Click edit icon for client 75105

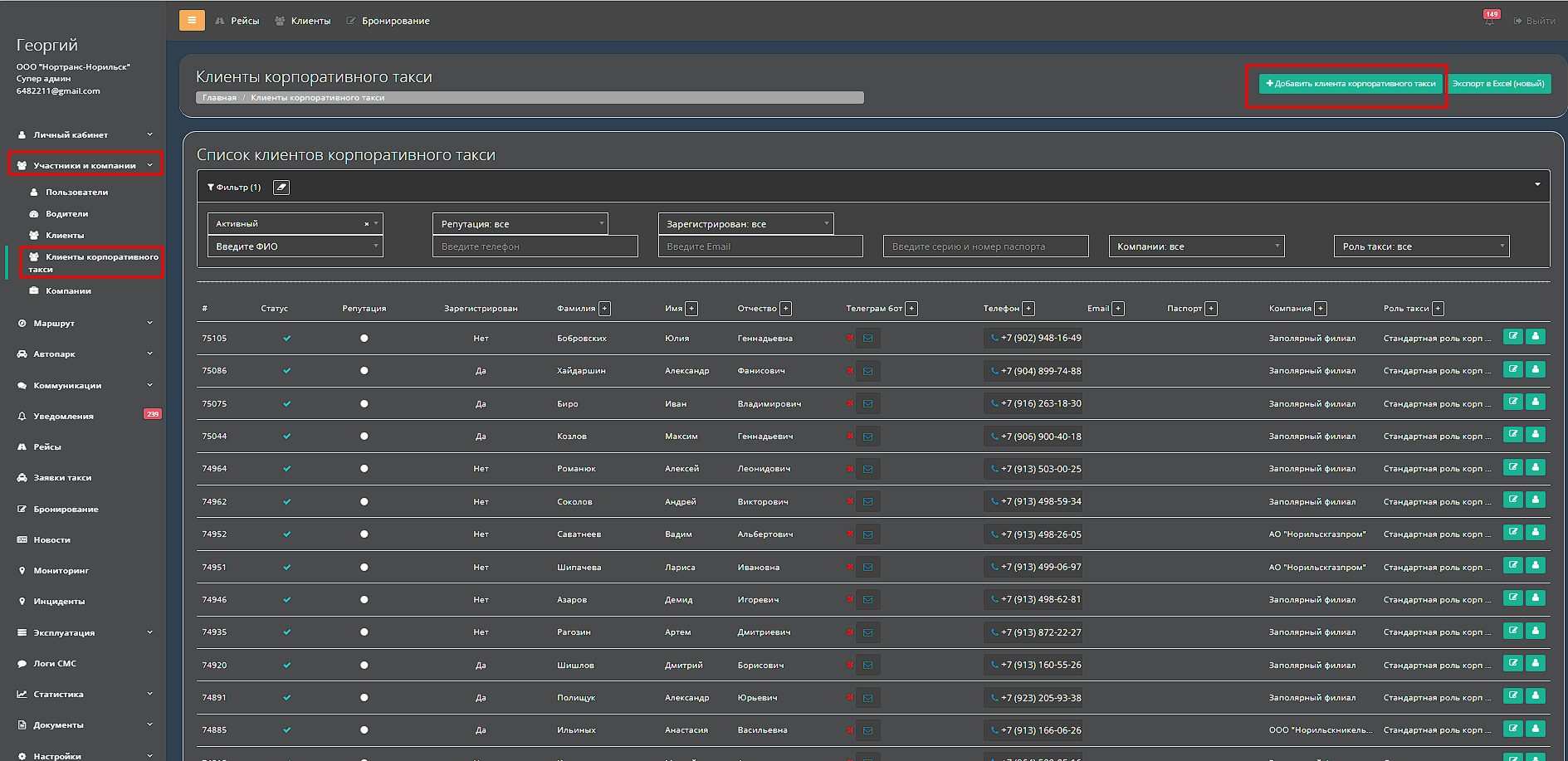click(x=1512, y=337)
